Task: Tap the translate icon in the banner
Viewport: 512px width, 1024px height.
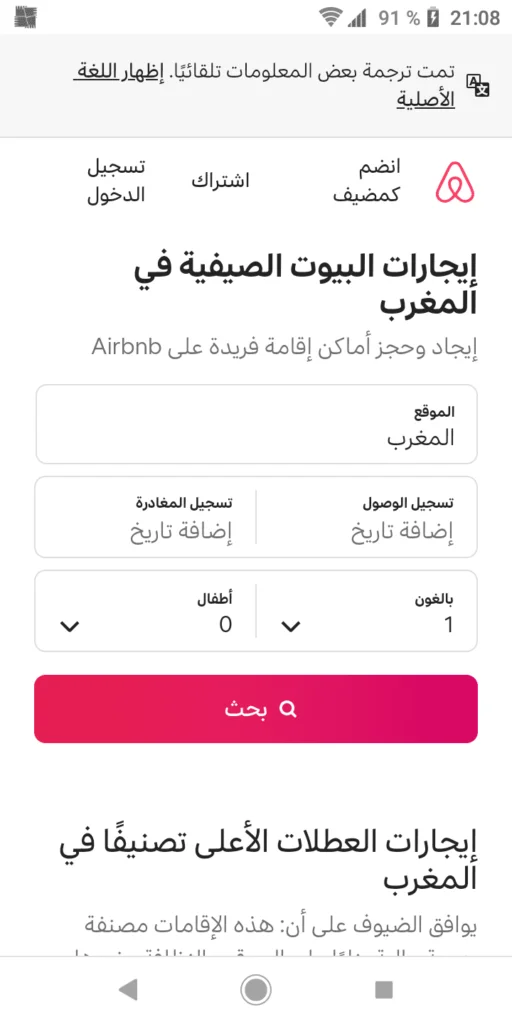Action: [477, 85]
